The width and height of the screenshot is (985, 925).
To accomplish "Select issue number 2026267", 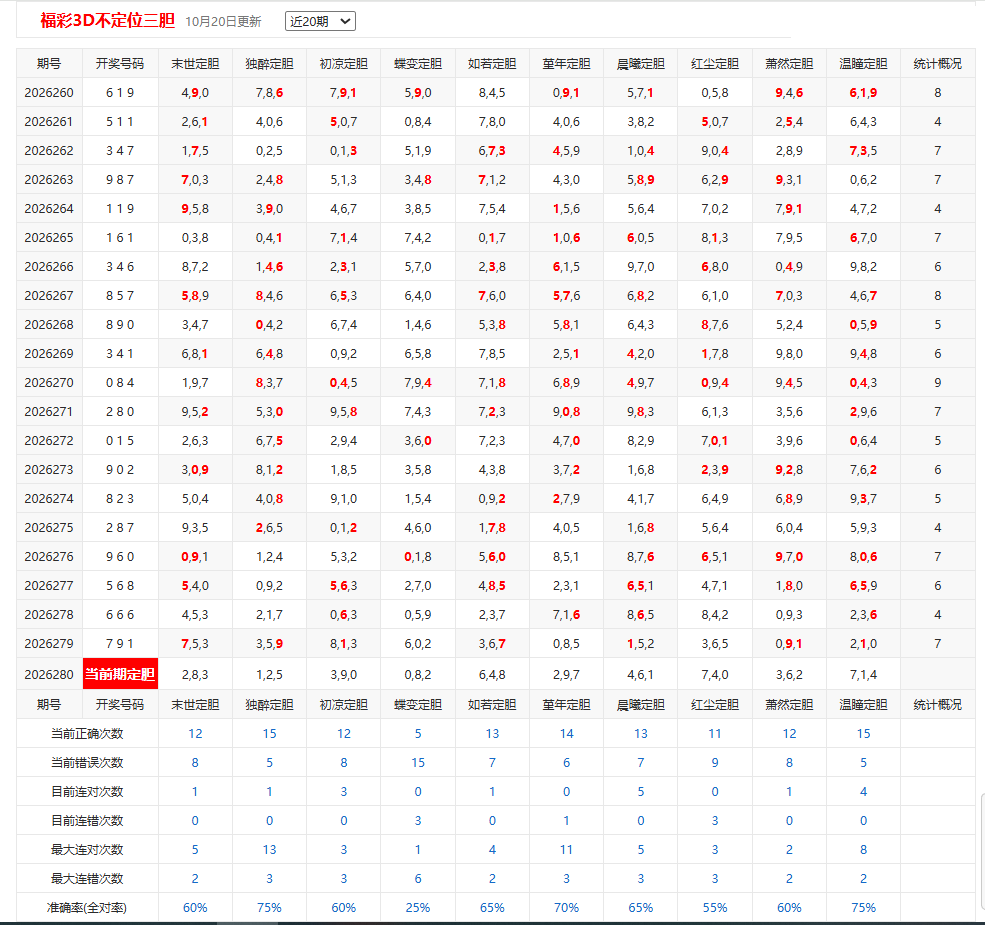I will pyautogui.click(x=49, y=296).
